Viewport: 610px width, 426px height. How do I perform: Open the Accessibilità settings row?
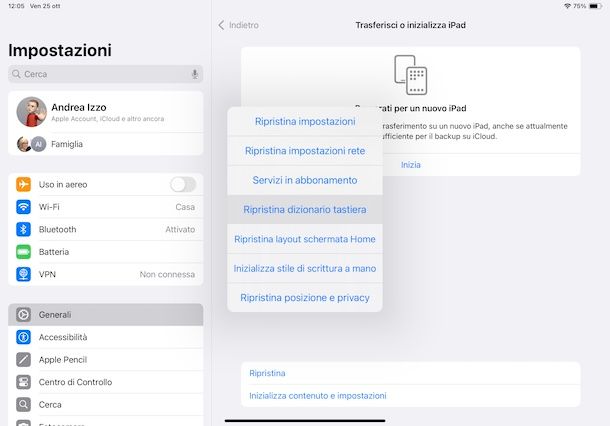click(105, 337)
